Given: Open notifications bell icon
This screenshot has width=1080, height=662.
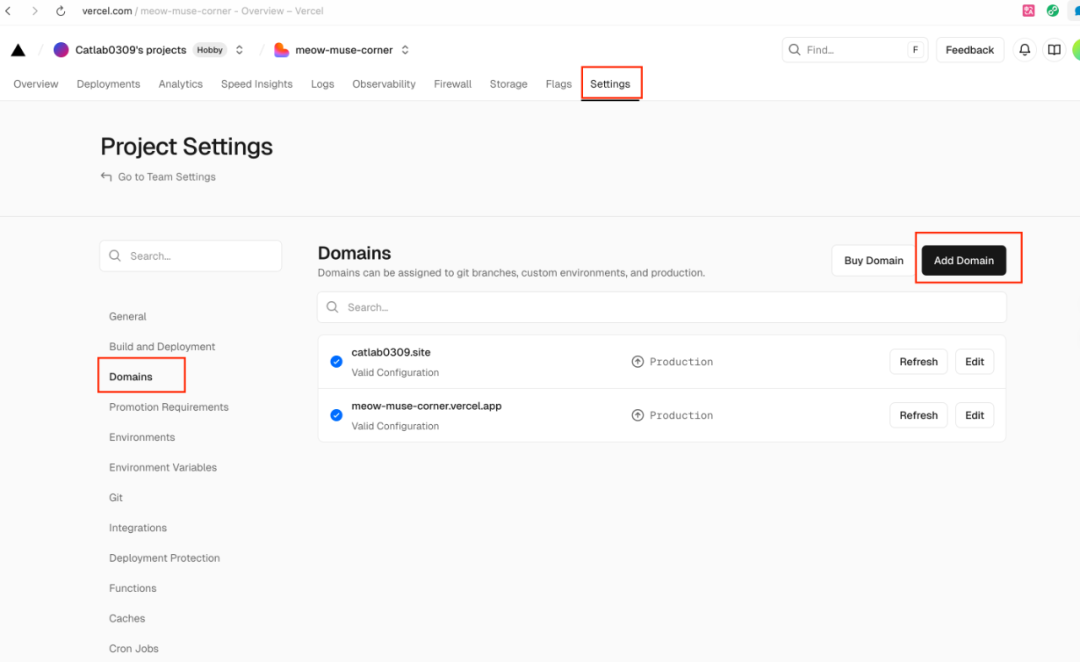Looking at the screenshot, I should coord(1025,50).
